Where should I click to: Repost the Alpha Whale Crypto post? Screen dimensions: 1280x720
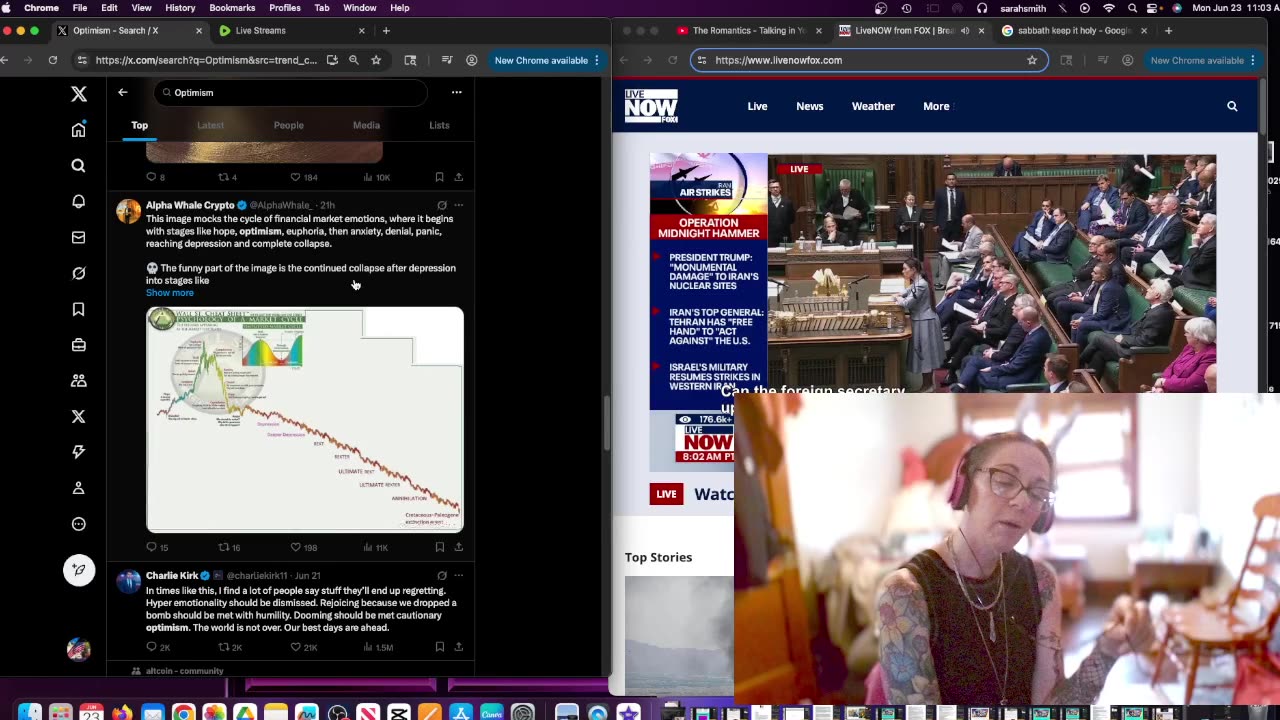[229, 547]
